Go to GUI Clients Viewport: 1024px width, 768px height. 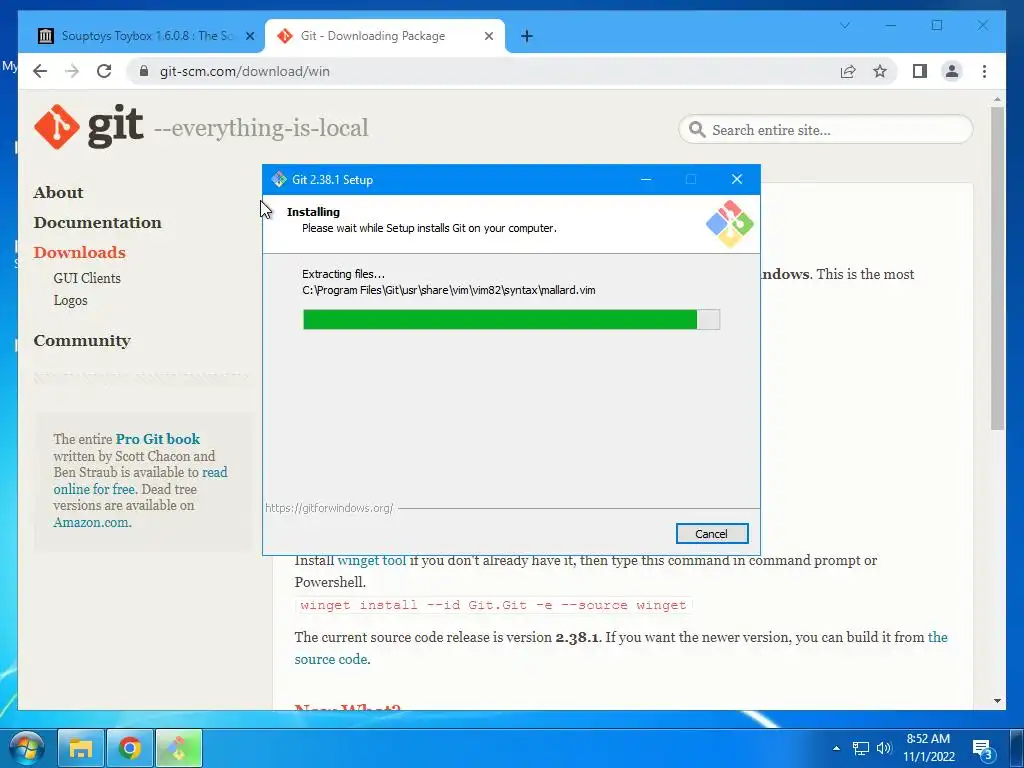[x=87, y=278]
